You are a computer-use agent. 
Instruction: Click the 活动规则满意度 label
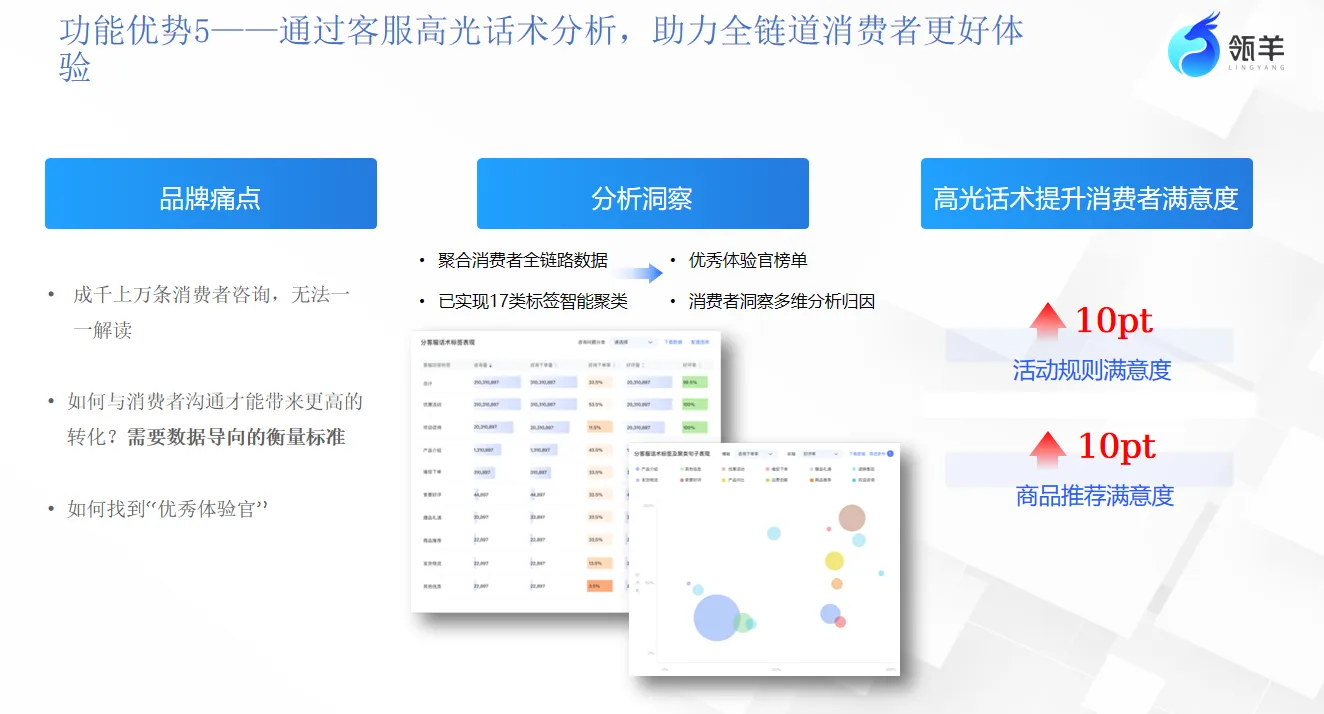click(x=1092, y=370)
